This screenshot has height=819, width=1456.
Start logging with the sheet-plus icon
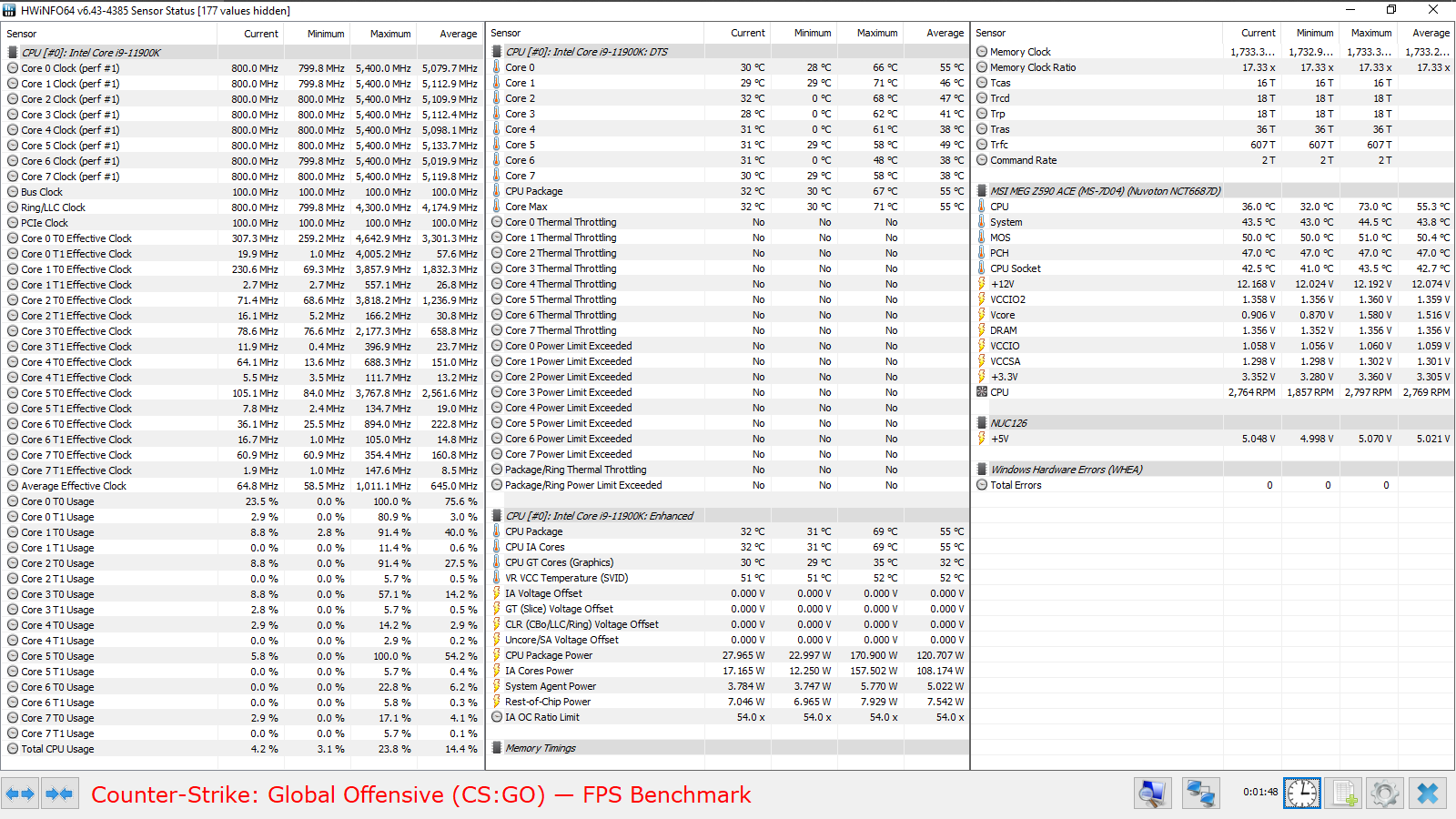tap(1344, 794)
